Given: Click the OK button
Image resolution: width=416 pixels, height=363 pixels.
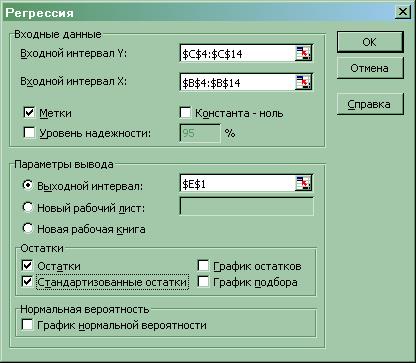Looking at the screenshot, I should [x=370, y=42].
